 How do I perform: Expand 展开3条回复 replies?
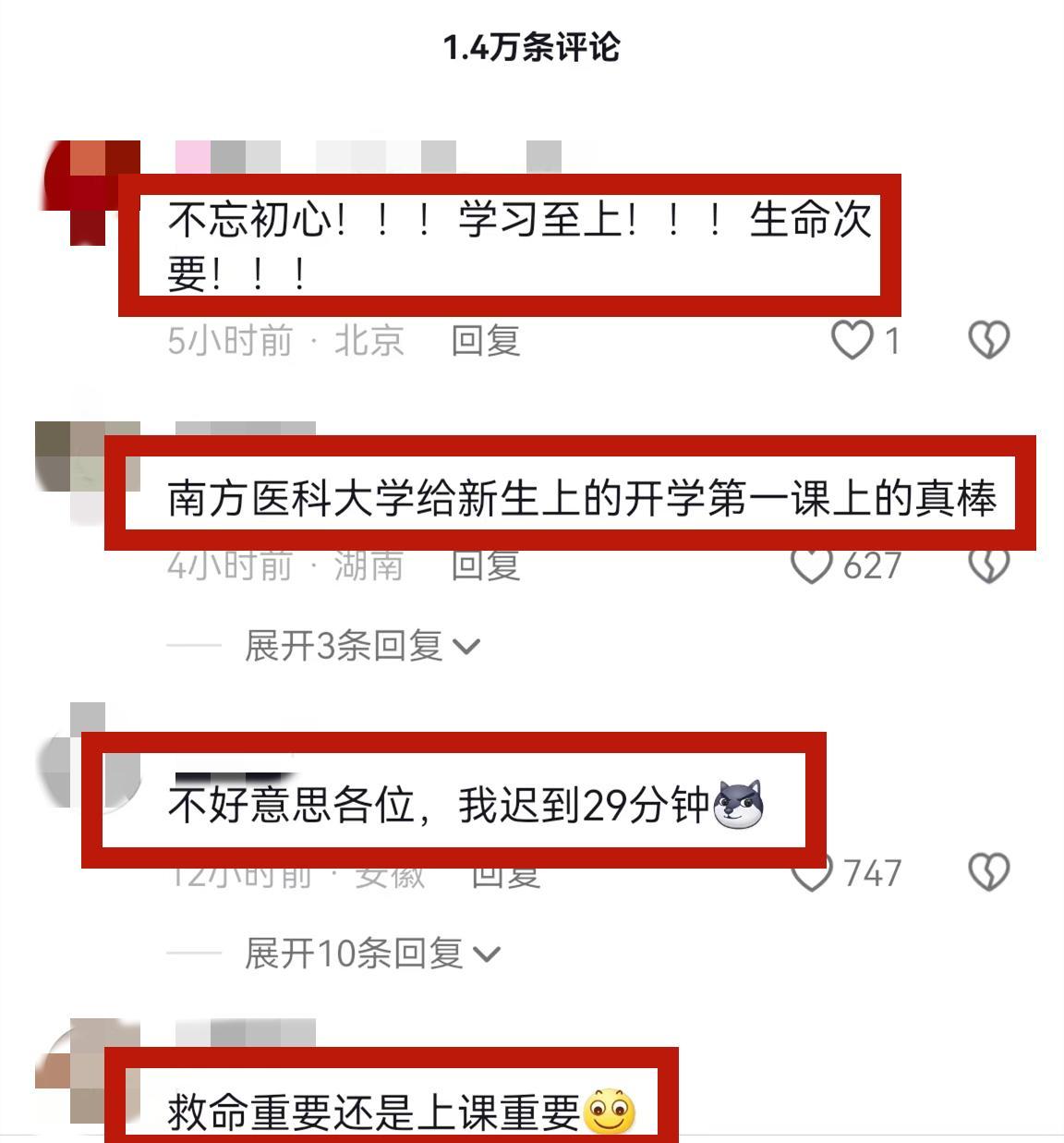[361, 646]
